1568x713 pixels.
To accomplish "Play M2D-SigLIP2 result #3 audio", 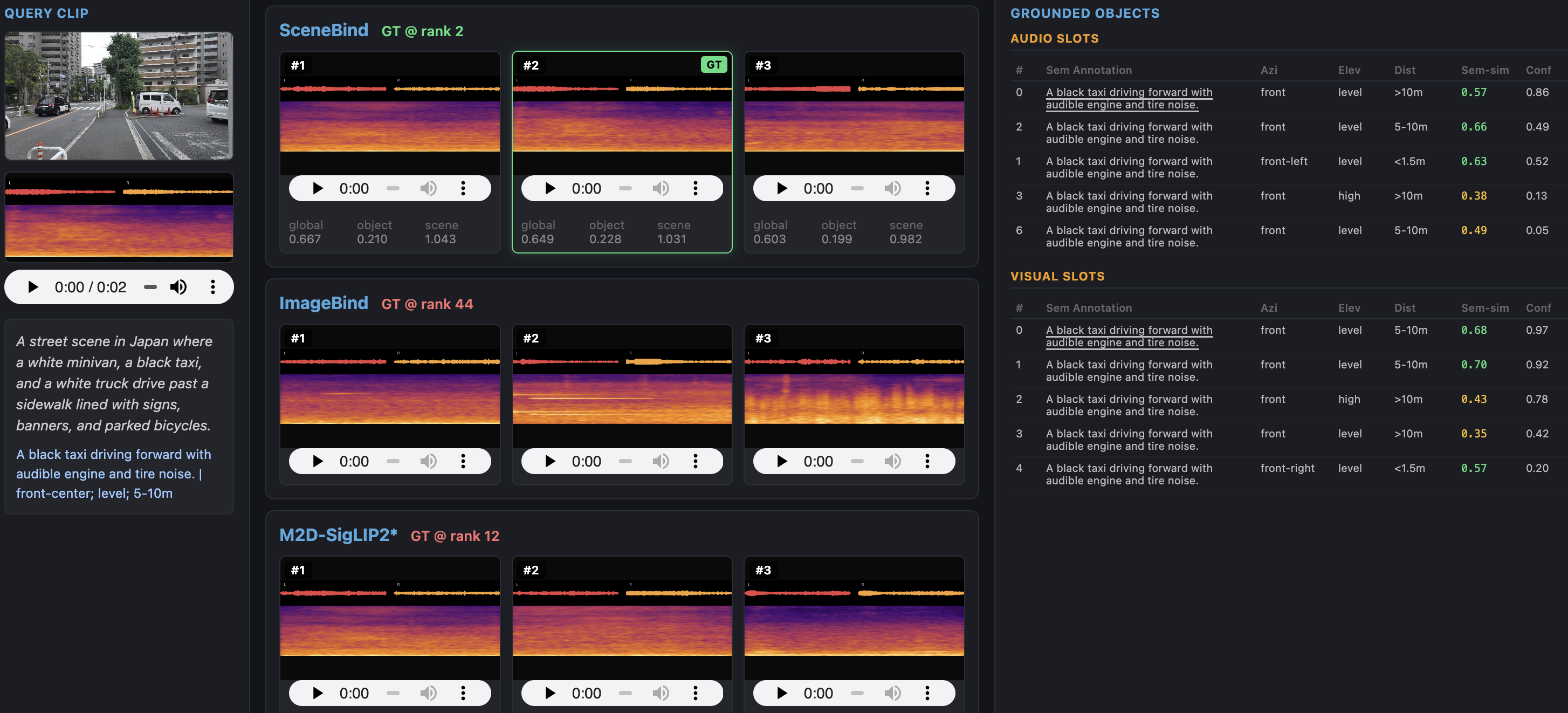I will (x=781, y=693).
